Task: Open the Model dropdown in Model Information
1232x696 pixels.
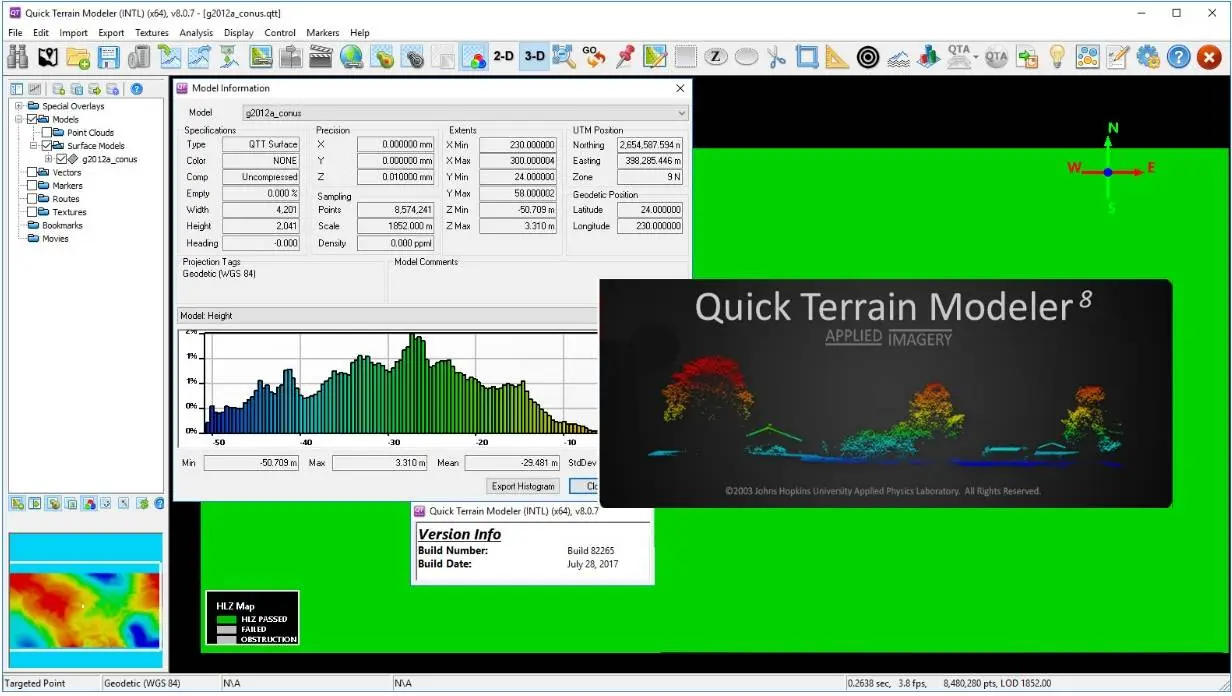Action: point(465,113)
